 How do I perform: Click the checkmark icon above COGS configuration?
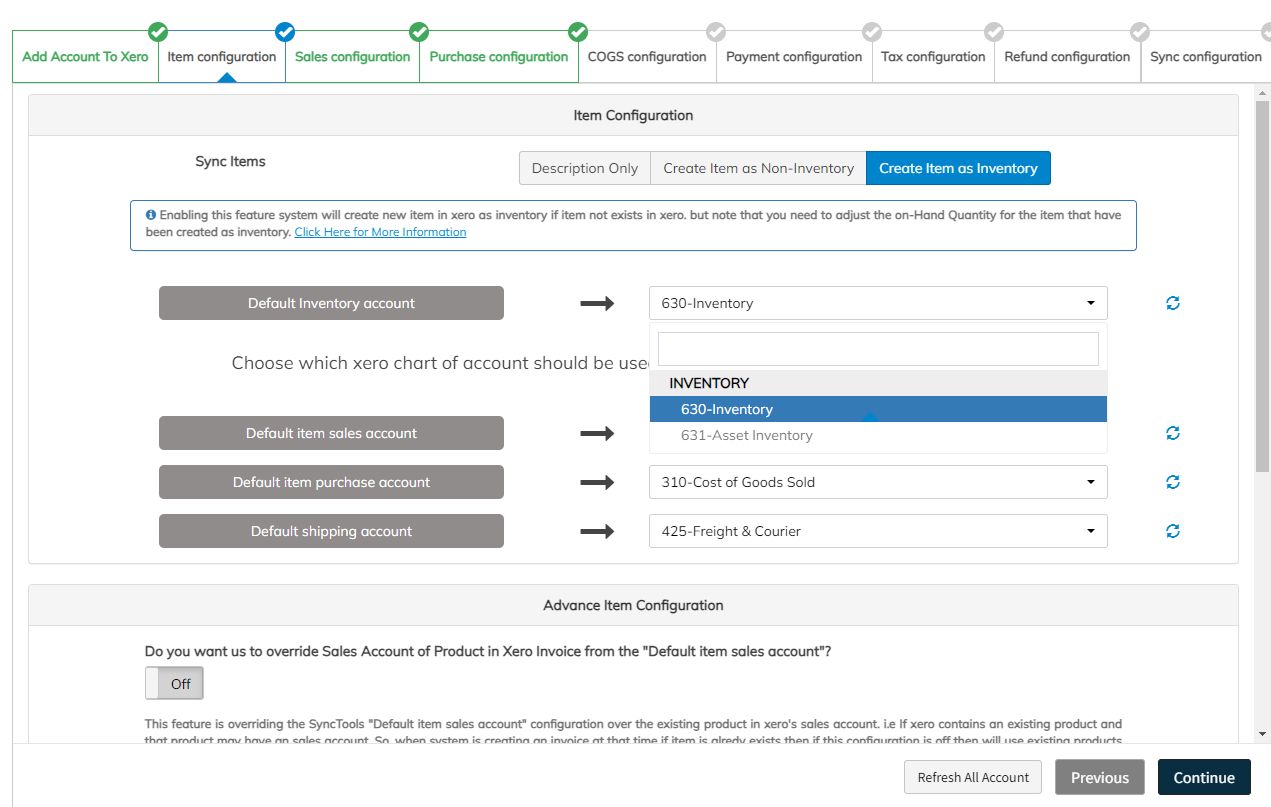tap(716, 32)
